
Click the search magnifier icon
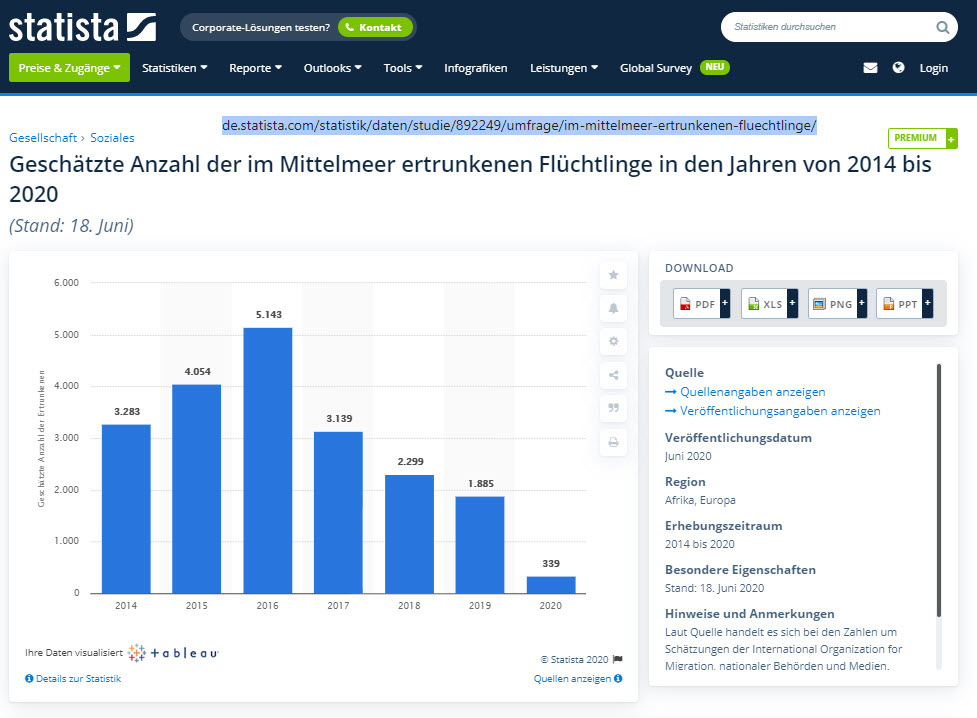click(x=942, y=27)
